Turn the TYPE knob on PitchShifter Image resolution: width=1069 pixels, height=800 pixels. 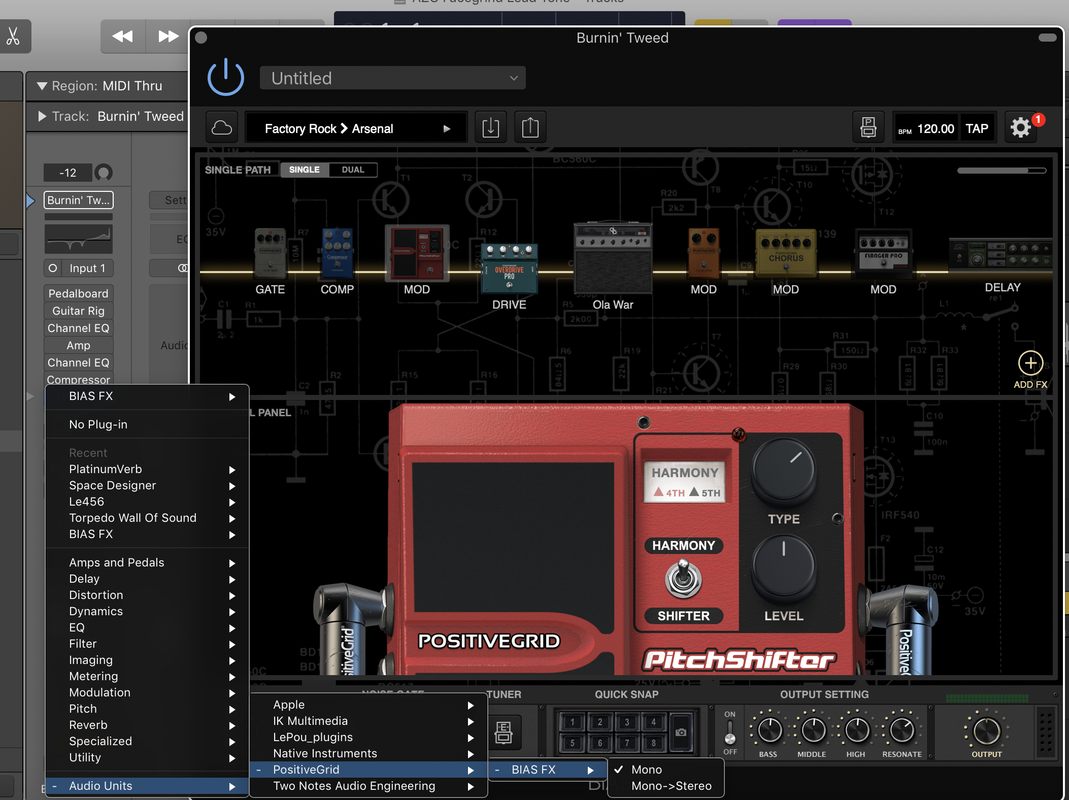pos(783,471)
